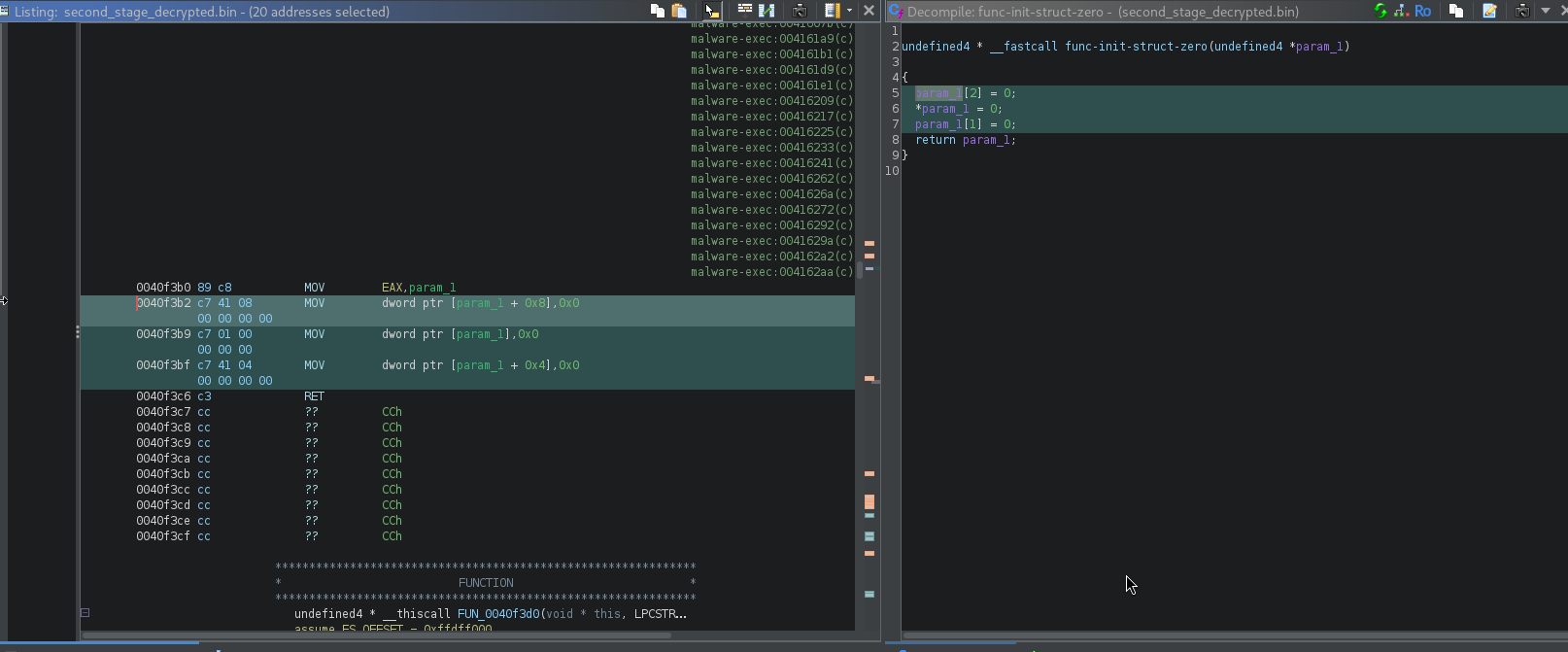The width and height of the screenshot is (1568, 652).
Task: Open the Edit Listing Fields icon
Action: [x=745, y=11]
